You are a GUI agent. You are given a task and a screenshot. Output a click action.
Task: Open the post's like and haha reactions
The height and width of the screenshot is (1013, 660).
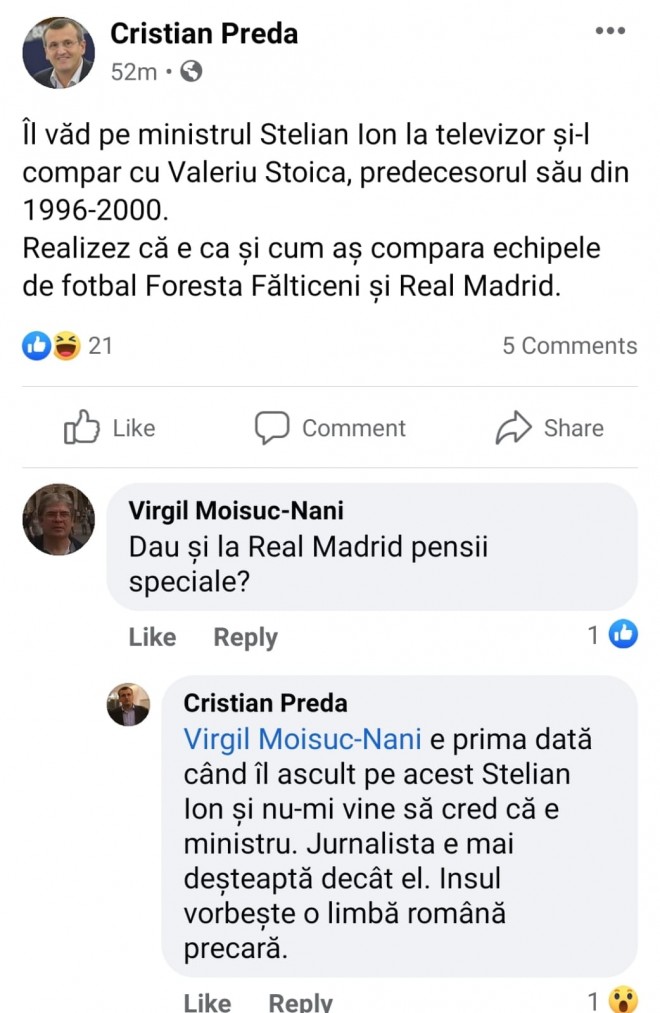tap(51, 346)
